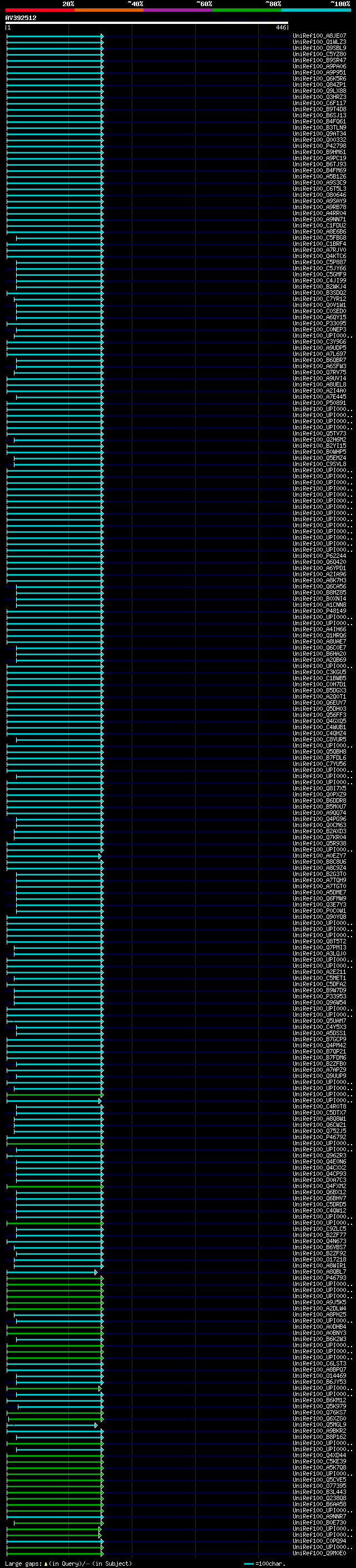Select hit label UniRef100_B6HA20
Viewport: 356px width, 1568px height.
coord(319,654)
